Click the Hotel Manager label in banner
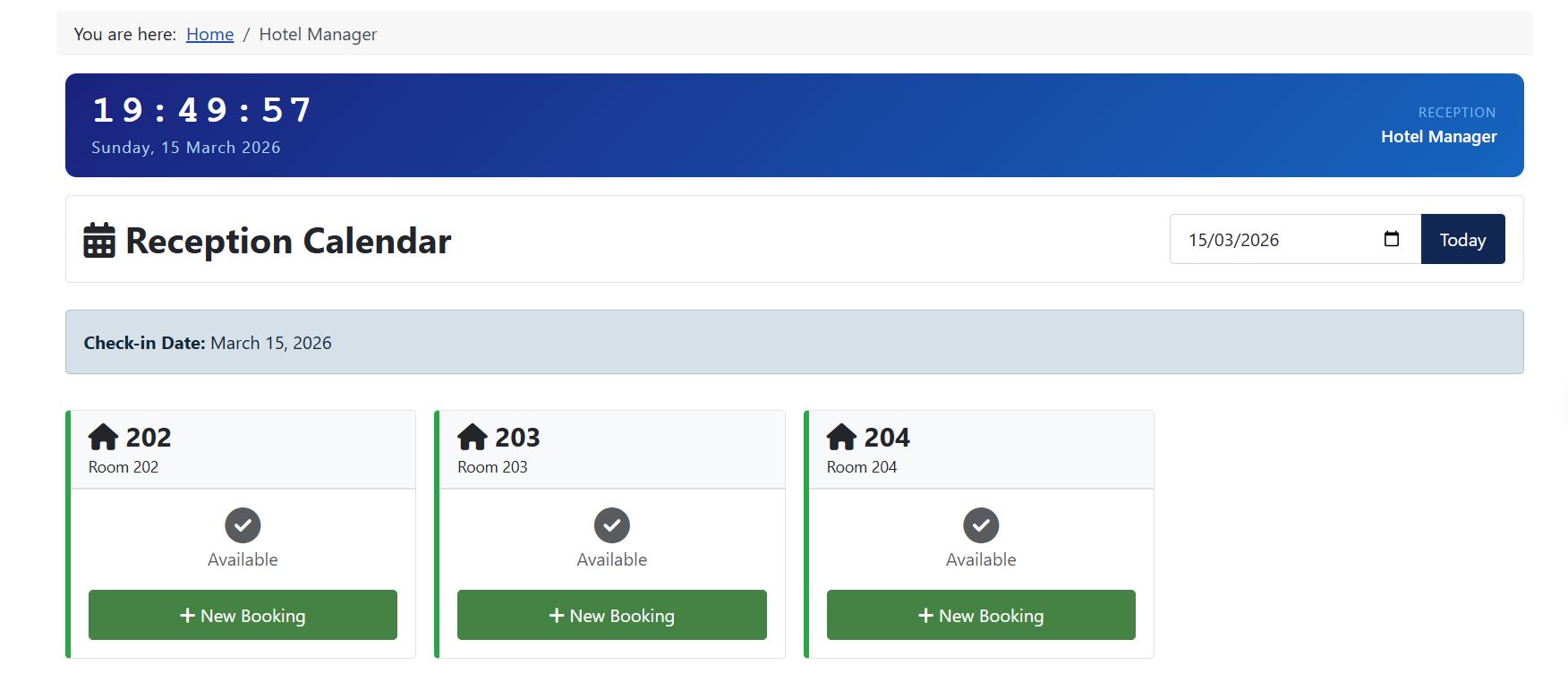Screen dimensions: 1568x682 1438,136
